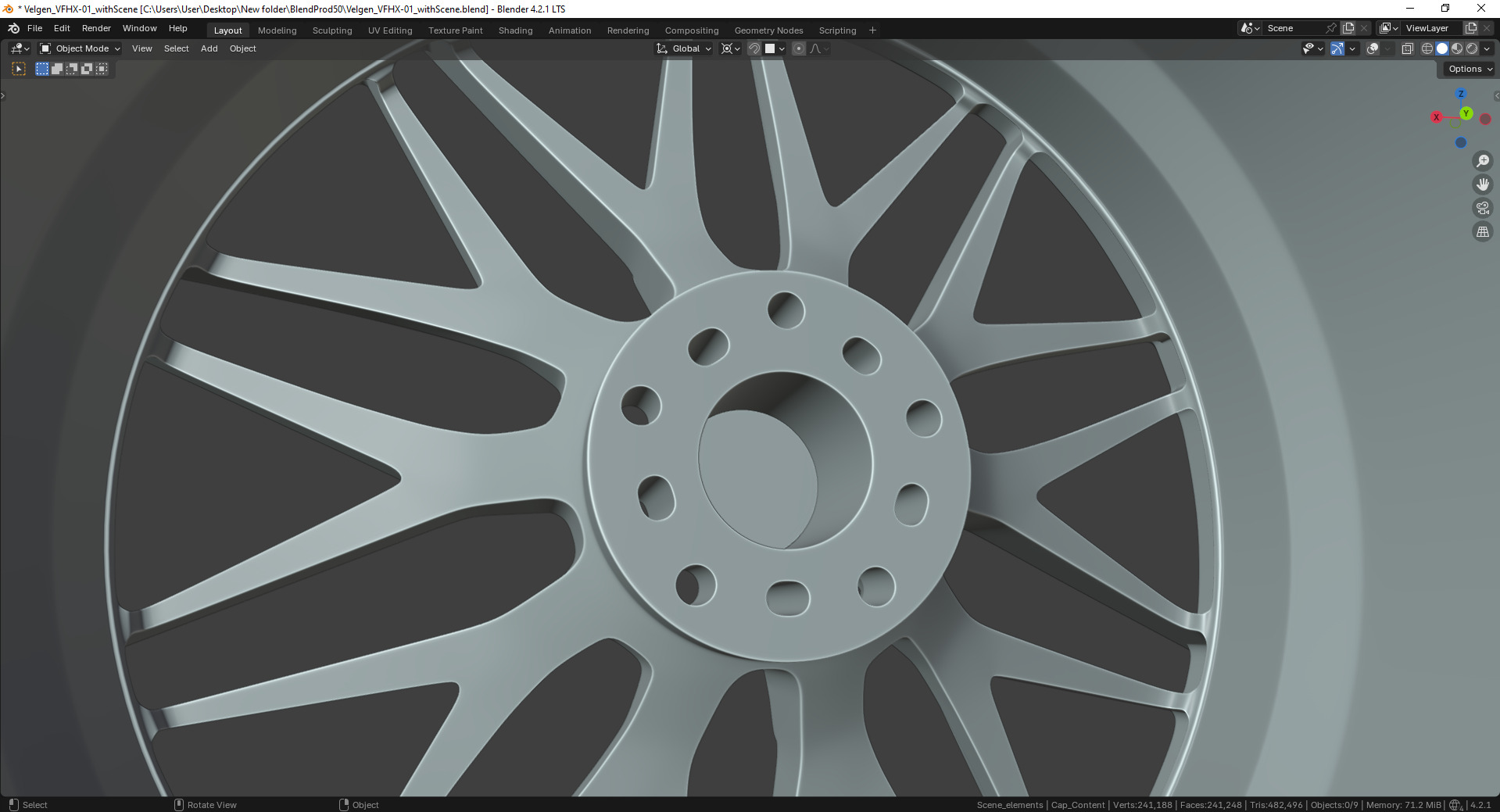Choose Invert existing selection mode
The image size is (1500, 812).
pos(87,69)
